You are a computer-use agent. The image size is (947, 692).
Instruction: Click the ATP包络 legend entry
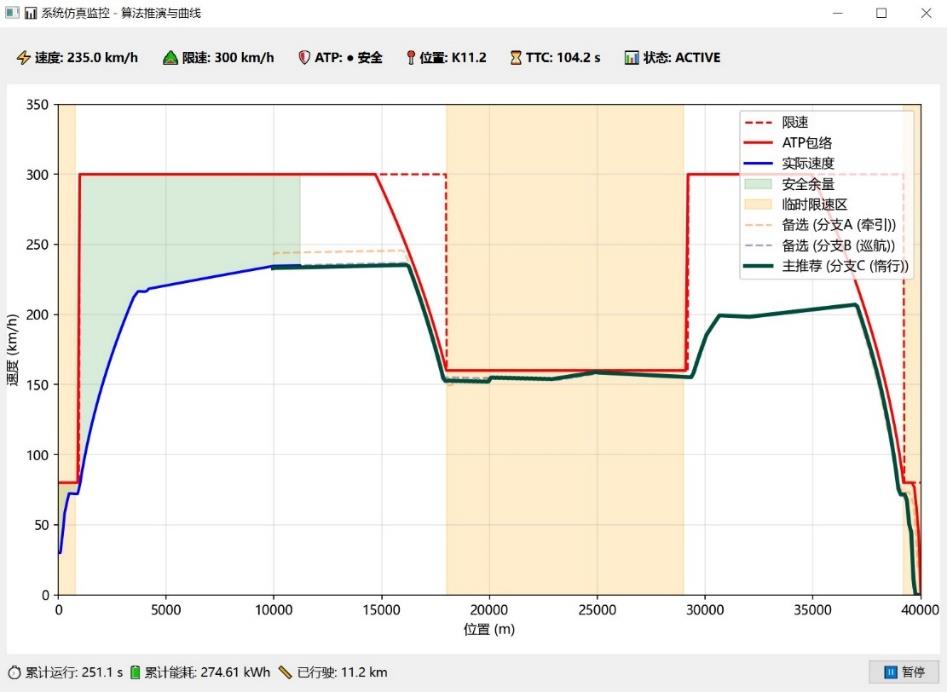pos(788,143)
